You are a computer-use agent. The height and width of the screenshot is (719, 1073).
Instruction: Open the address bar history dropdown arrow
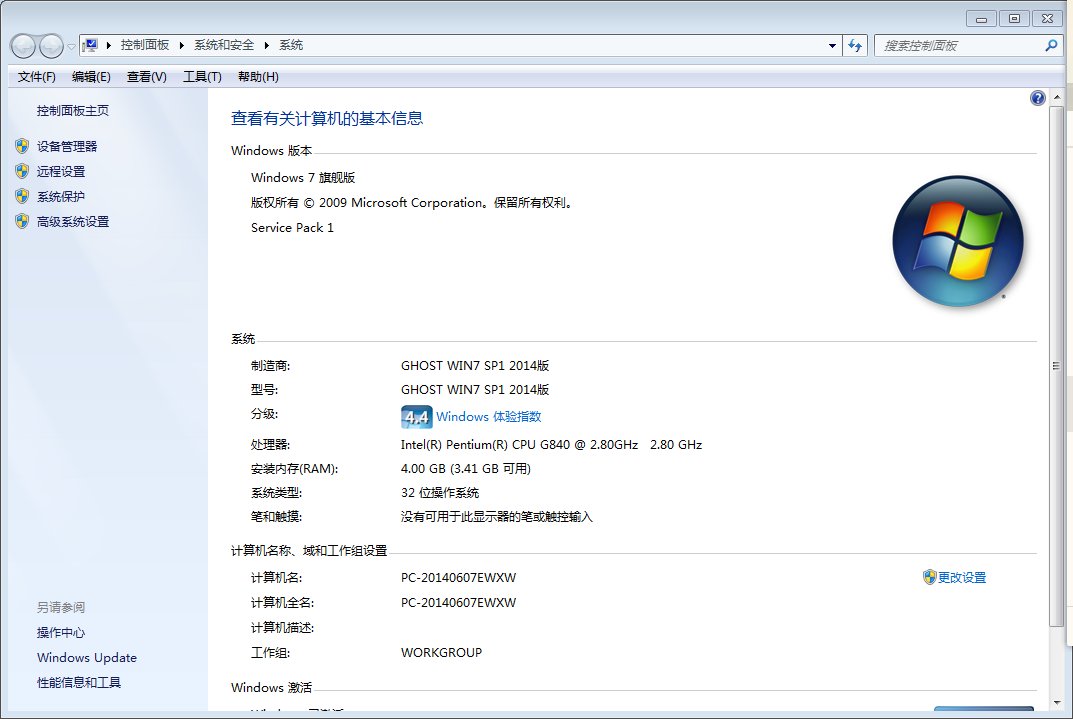831,45
